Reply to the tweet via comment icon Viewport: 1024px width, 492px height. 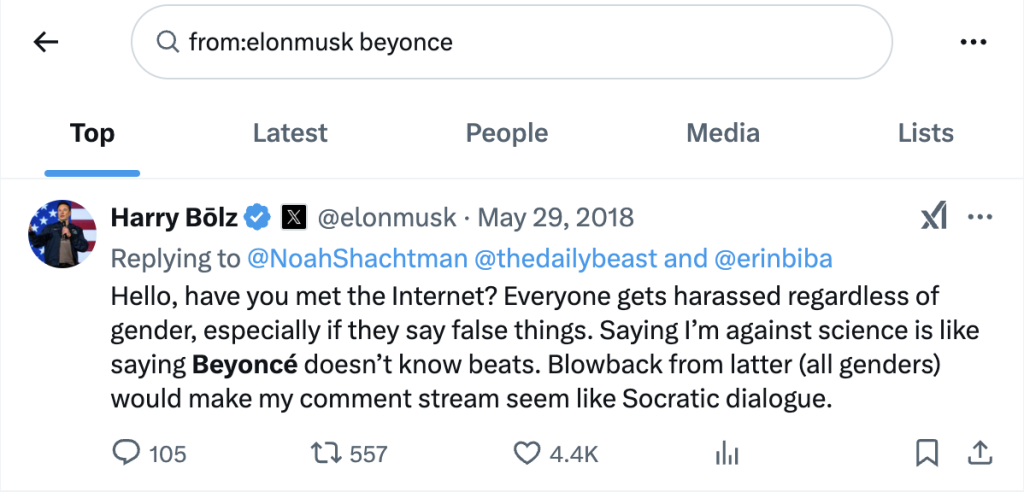(126, 453)
